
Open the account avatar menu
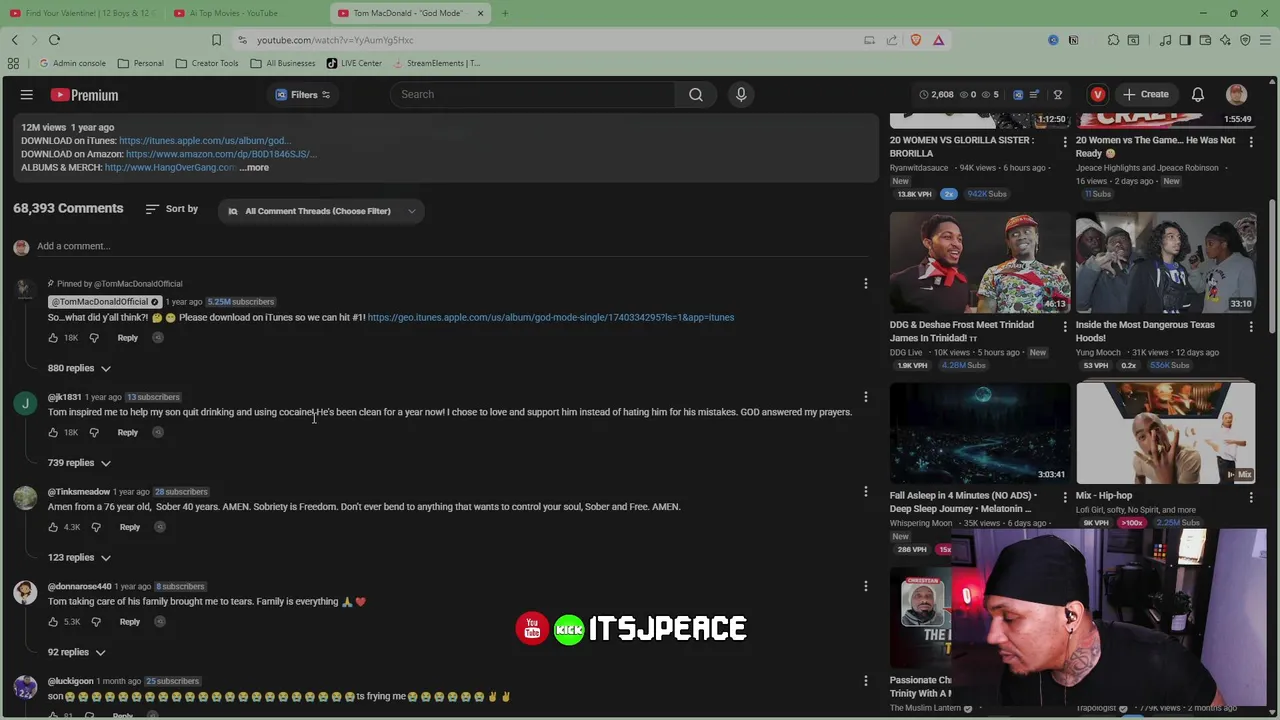[1237, 95]
